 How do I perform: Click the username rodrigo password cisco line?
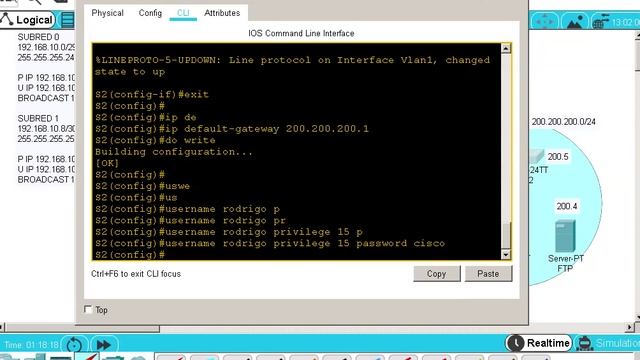click(270, 244)
